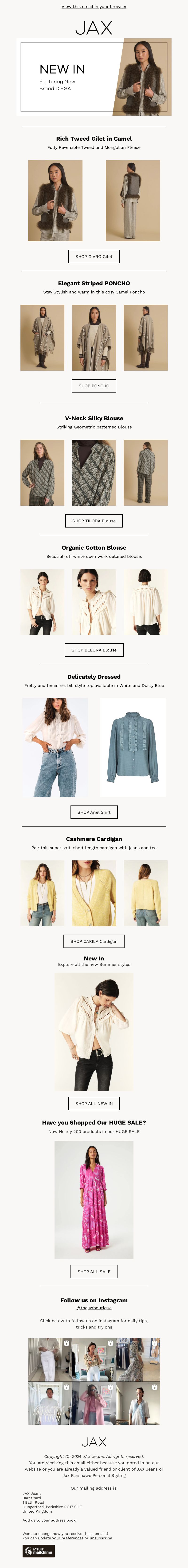
Task: Select SHOP TILODA Blouse button
Action: point(94,520)
